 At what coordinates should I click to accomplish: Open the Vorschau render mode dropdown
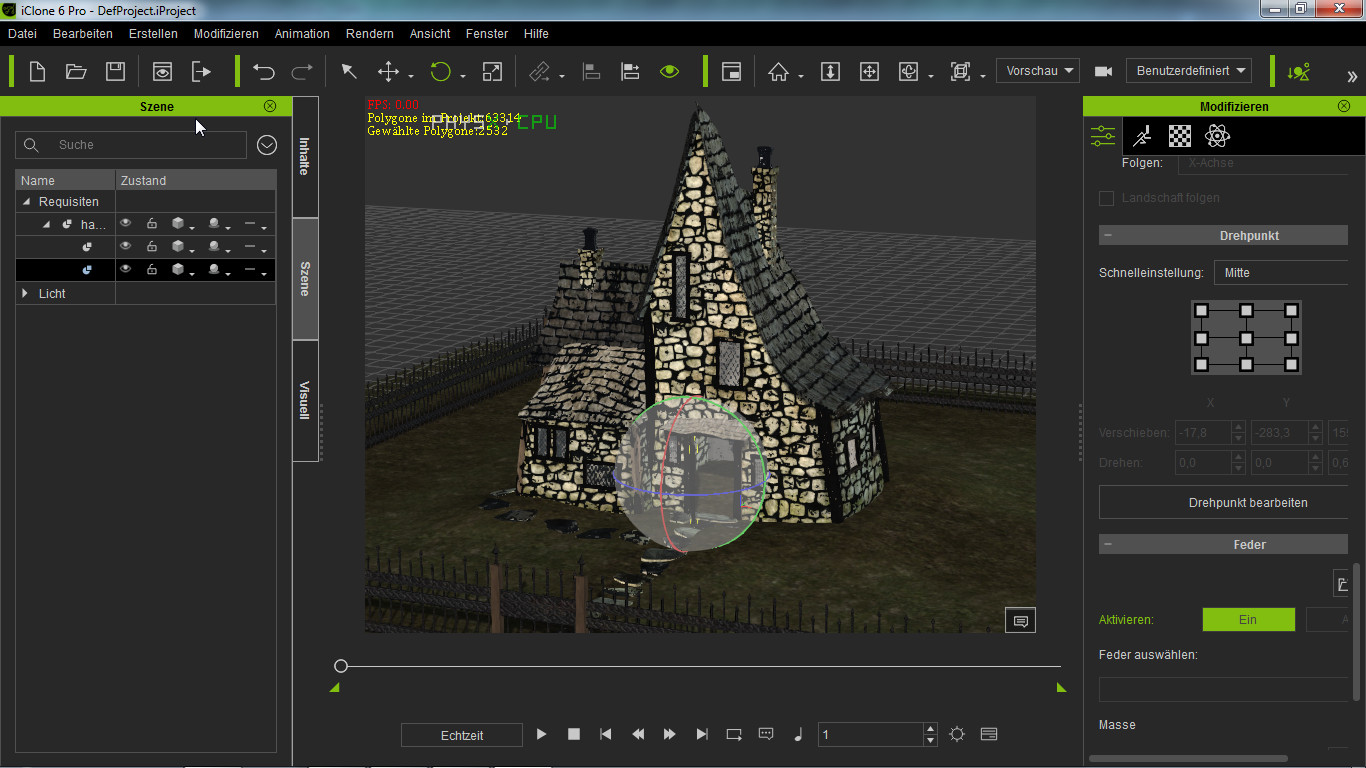click(1038, 71)
